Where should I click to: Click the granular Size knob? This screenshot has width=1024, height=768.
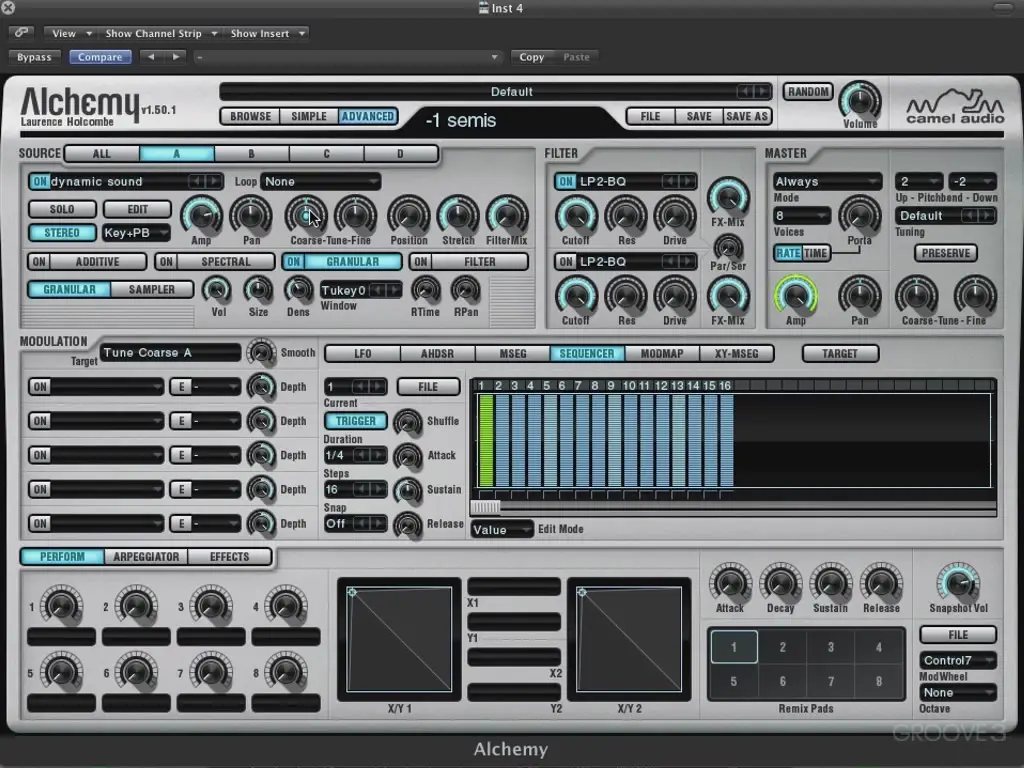click(x=259, y=290)
